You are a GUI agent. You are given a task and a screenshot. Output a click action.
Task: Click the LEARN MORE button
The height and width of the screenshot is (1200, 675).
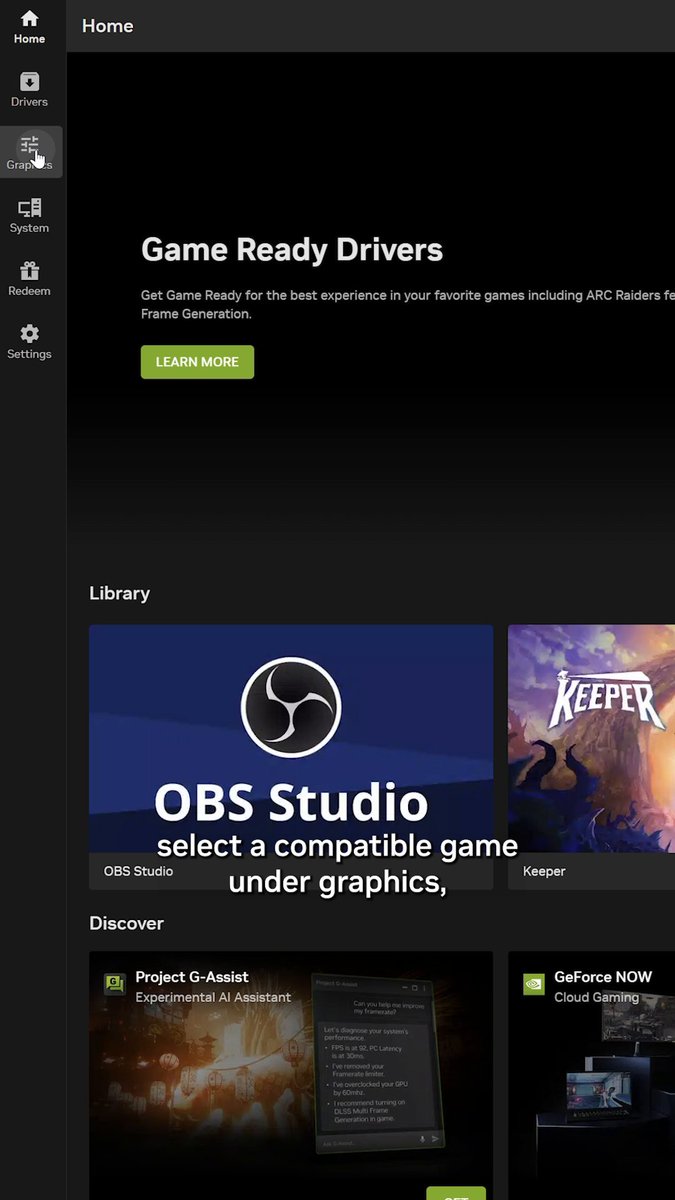pyautogui.click(x=197, y=362)
